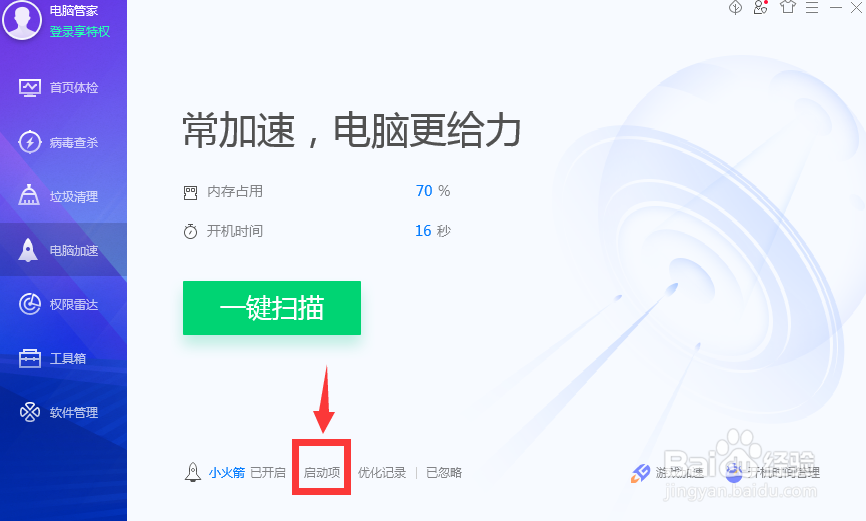Click the rocket icon beside 小火箭
866x521 pixels.
pos(193,472)
